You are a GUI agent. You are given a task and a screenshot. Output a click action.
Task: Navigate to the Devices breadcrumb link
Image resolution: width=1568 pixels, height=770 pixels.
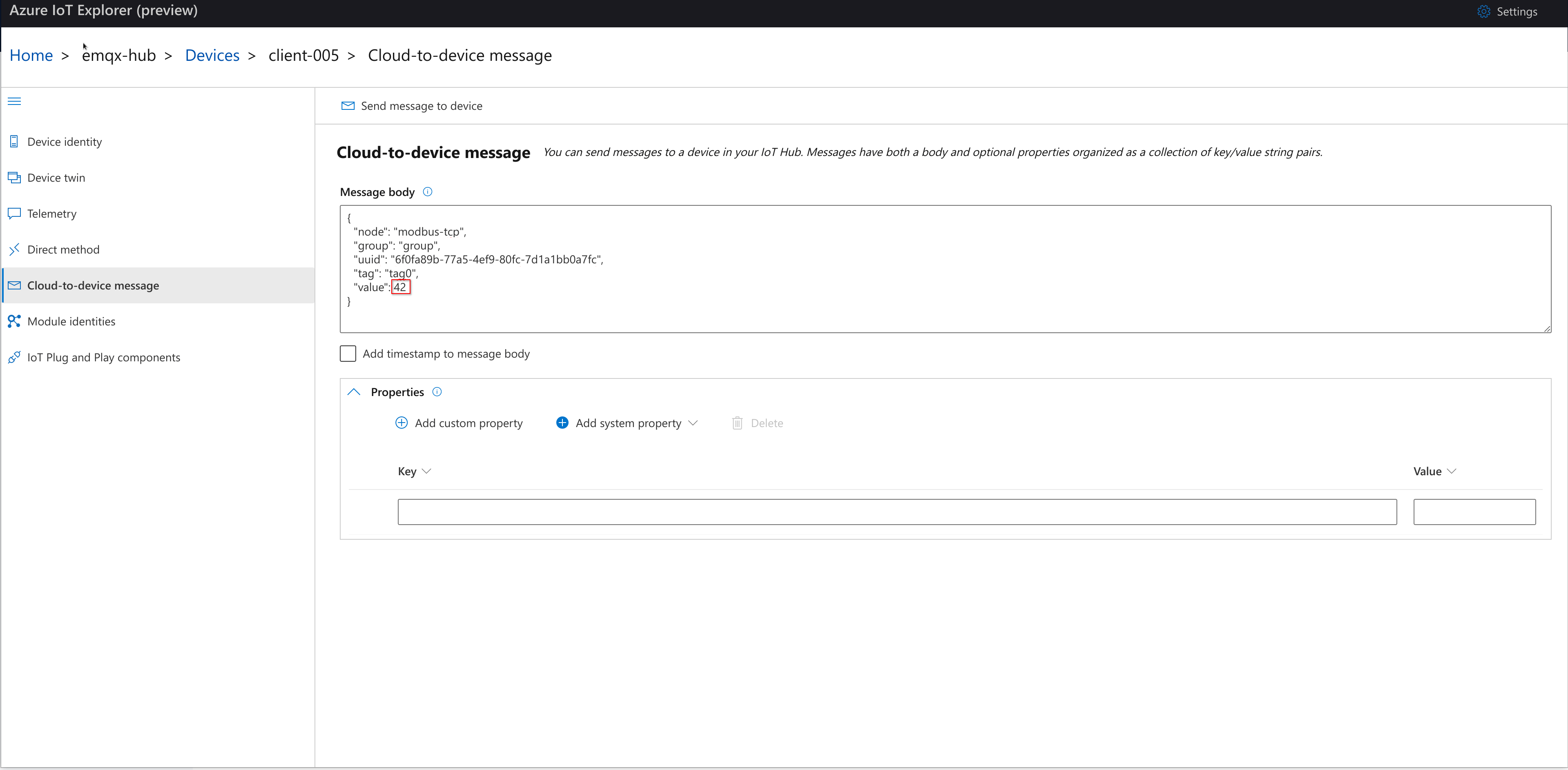click(212, 55)
